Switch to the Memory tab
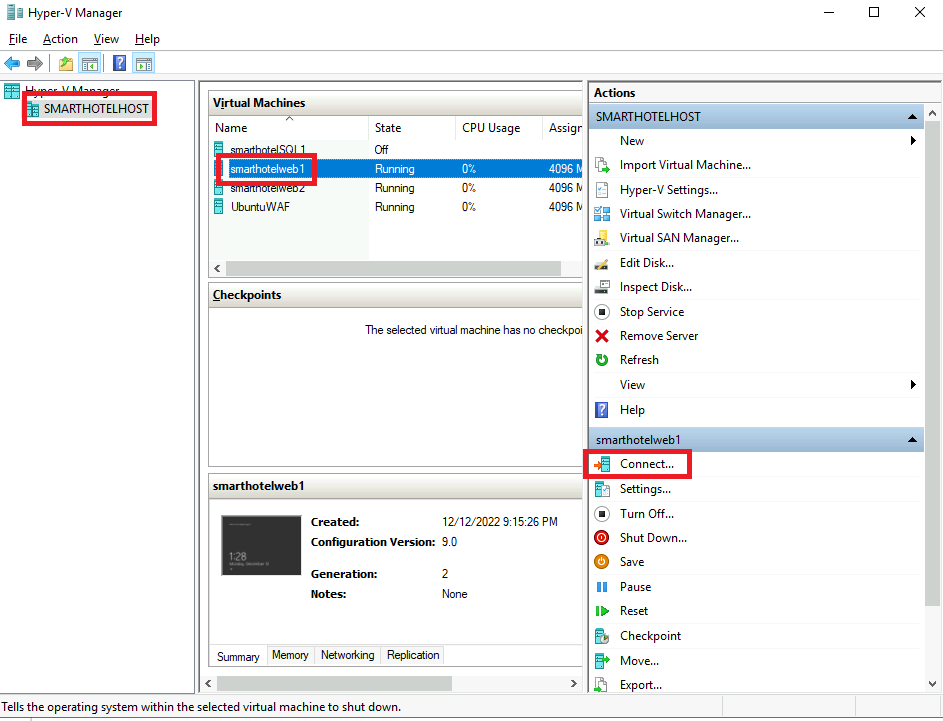The height and width of the screenshot is (721, 943). (x=290, y=655)
